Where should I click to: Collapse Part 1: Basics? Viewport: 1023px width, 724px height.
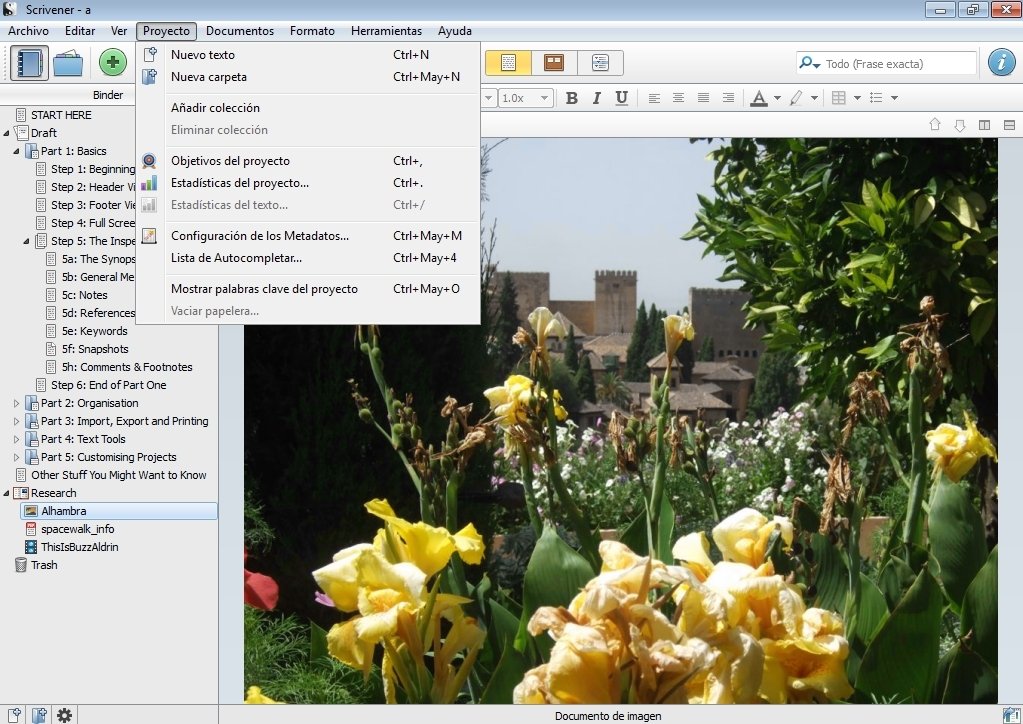[x=16, y=151]
